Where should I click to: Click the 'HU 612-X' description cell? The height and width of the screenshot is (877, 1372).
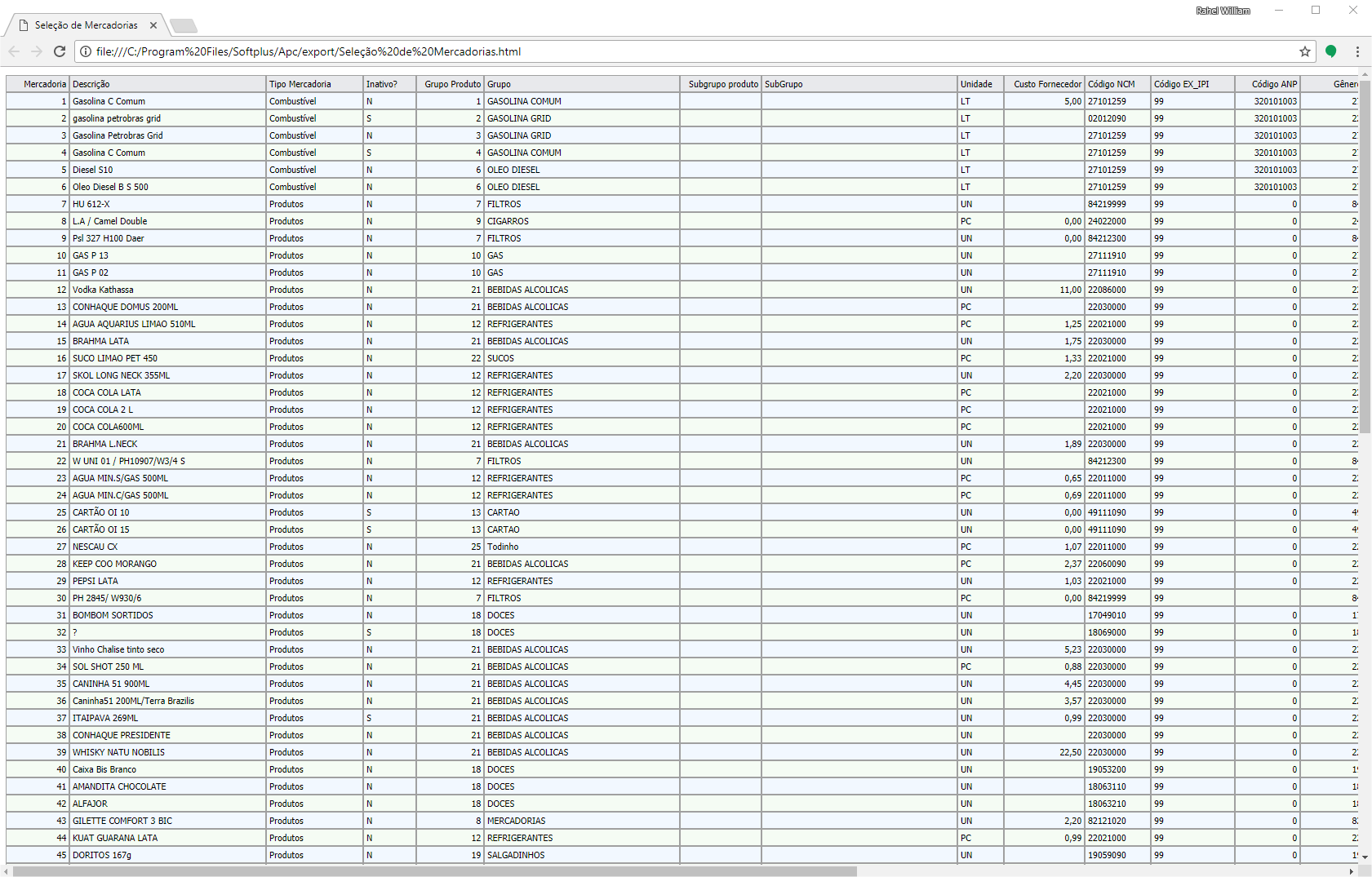pyautogui.click(x=168, y=204)
